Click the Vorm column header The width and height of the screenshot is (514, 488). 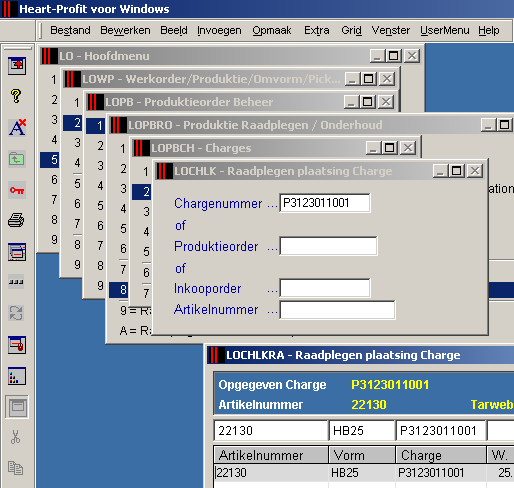tap(362, 455)
